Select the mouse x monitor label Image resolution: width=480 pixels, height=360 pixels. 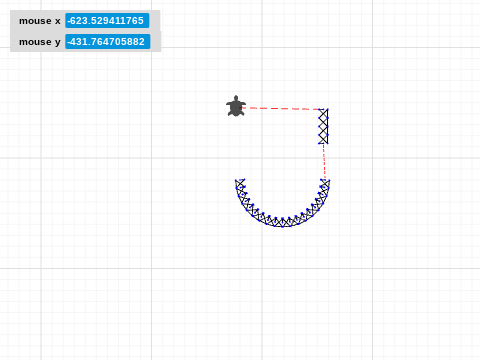40,21
